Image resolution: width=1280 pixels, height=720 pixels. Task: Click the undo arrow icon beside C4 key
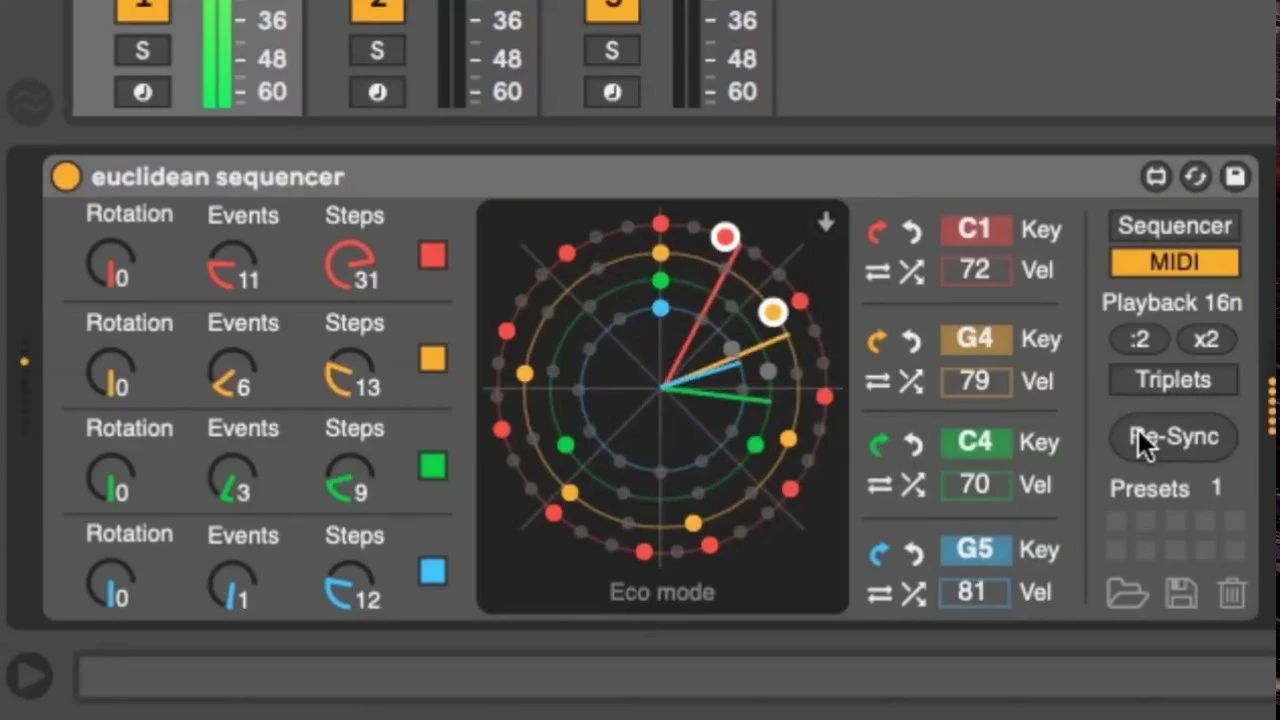tap(911, 444)
